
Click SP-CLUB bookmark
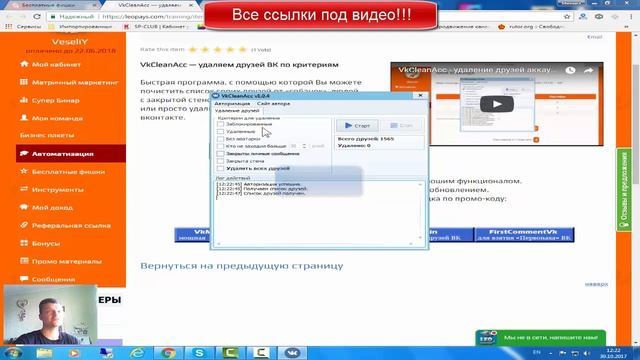tap(157, 27)
